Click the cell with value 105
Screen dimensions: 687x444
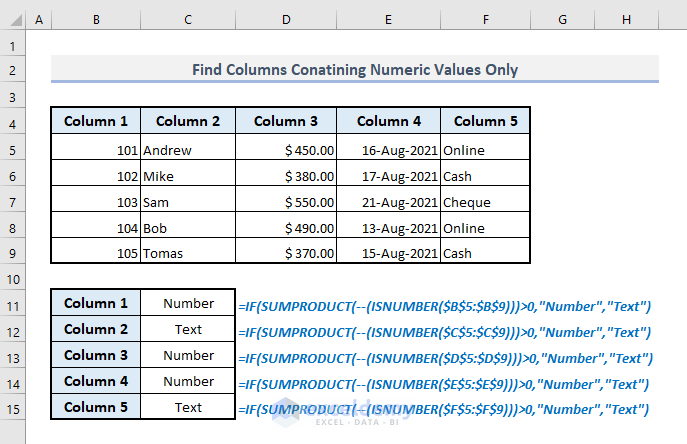pyautogui.click(x=96, y=254)
